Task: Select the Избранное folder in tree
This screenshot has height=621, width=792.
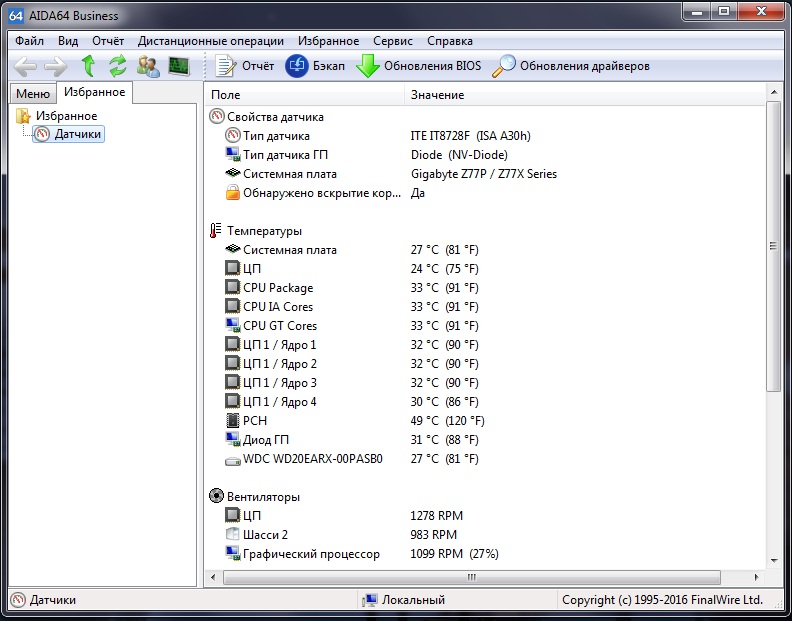Action: [66, 116]
